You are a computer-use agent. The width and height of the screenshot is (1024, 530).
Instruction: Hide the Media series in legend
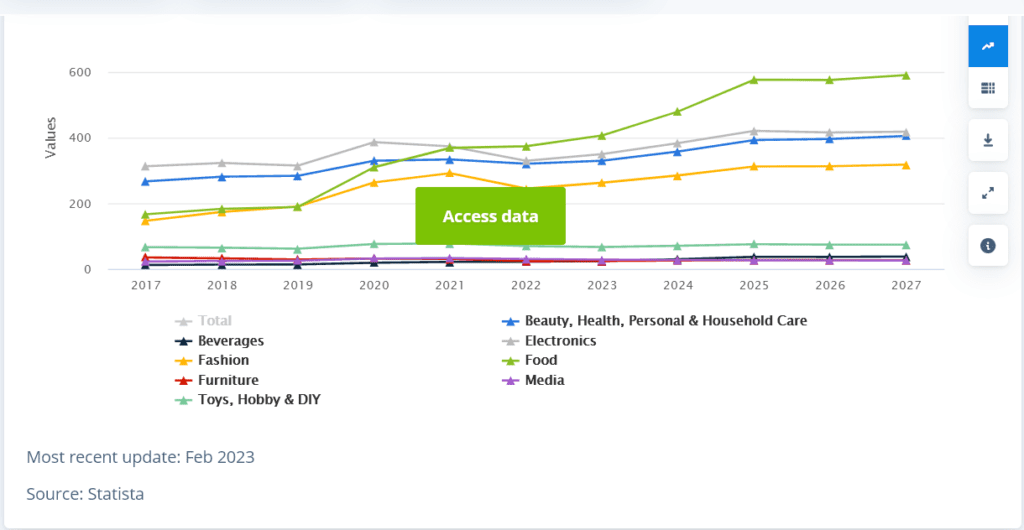(x=544, y=380)
